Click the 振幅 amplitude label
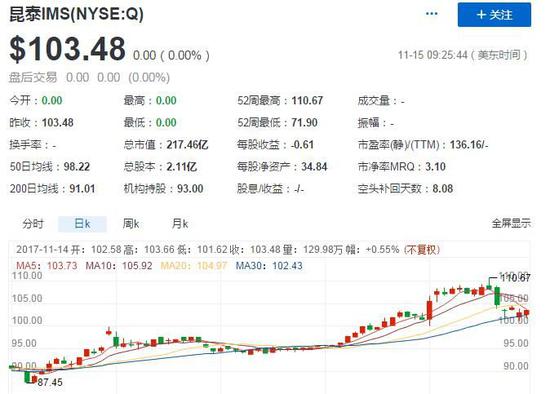This screenshot has width=550, height=394. (368, 123)
